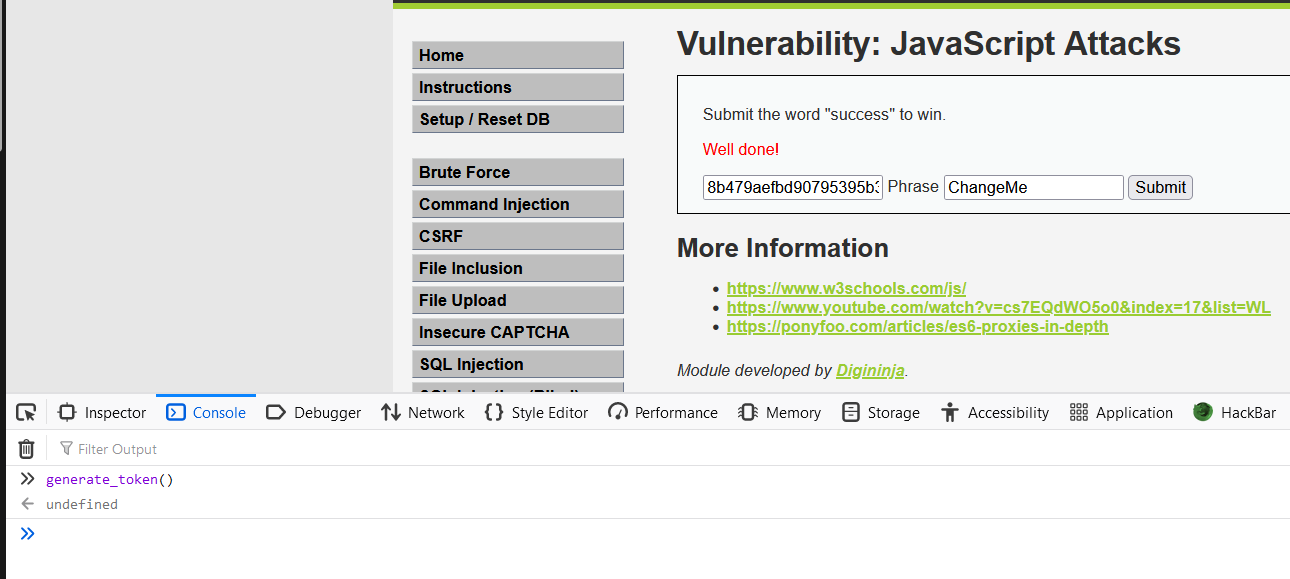Click the Submit button
1290x579 pixels.
(x=1160, y=187)
